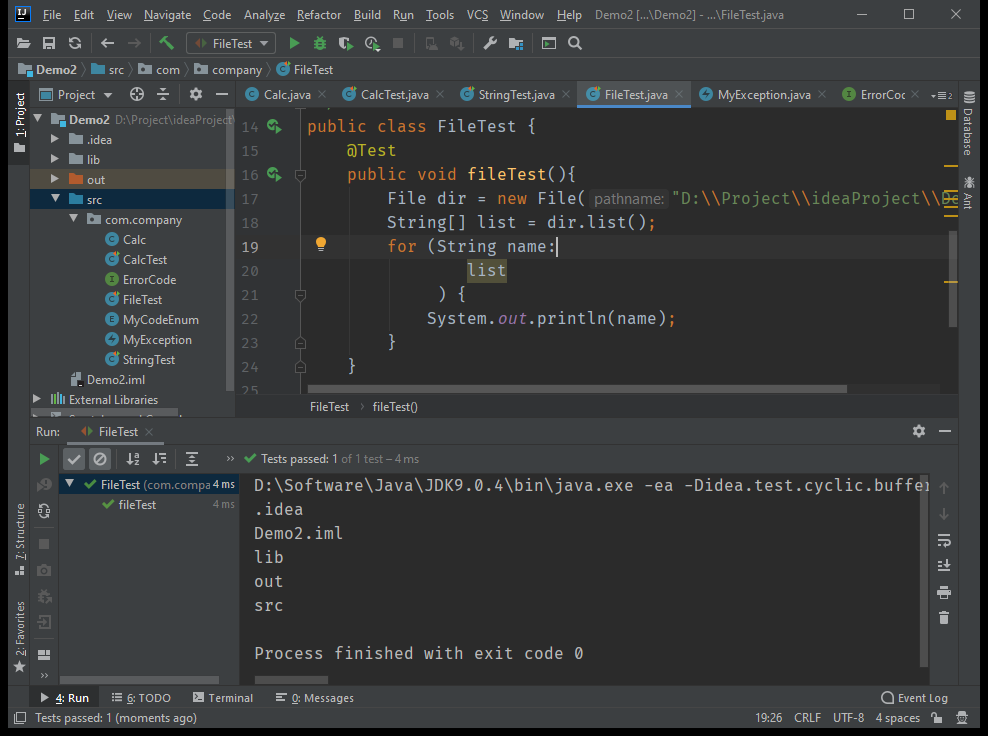The height and width of the screenshot is (736, 988).
Task: Locate current file using the crosshair icon
Action: tap(137, 95)
